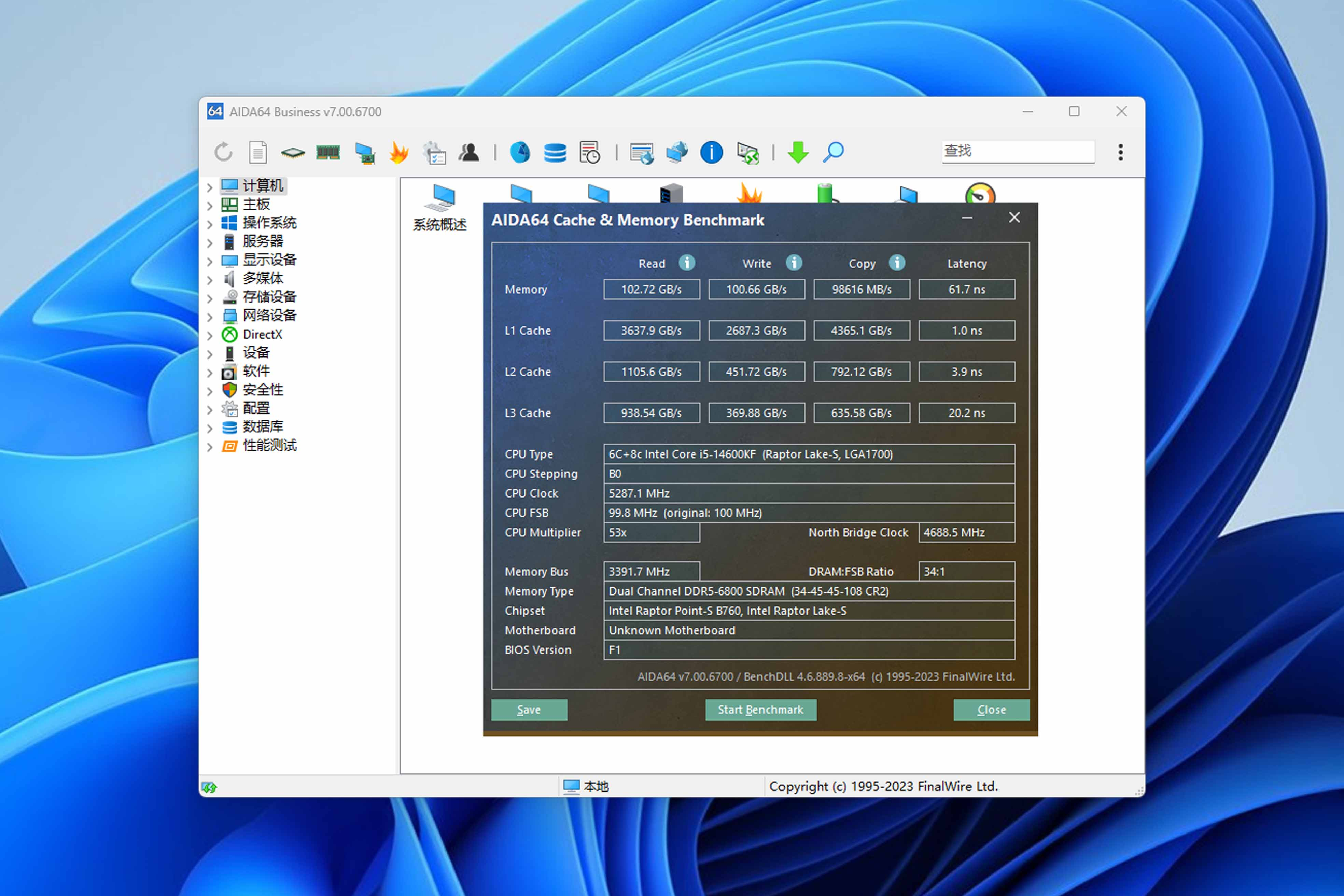The width and height of the screenshot is (1344, 896).
Task: Click the 查找 search input field
Action: (1018, 151)
